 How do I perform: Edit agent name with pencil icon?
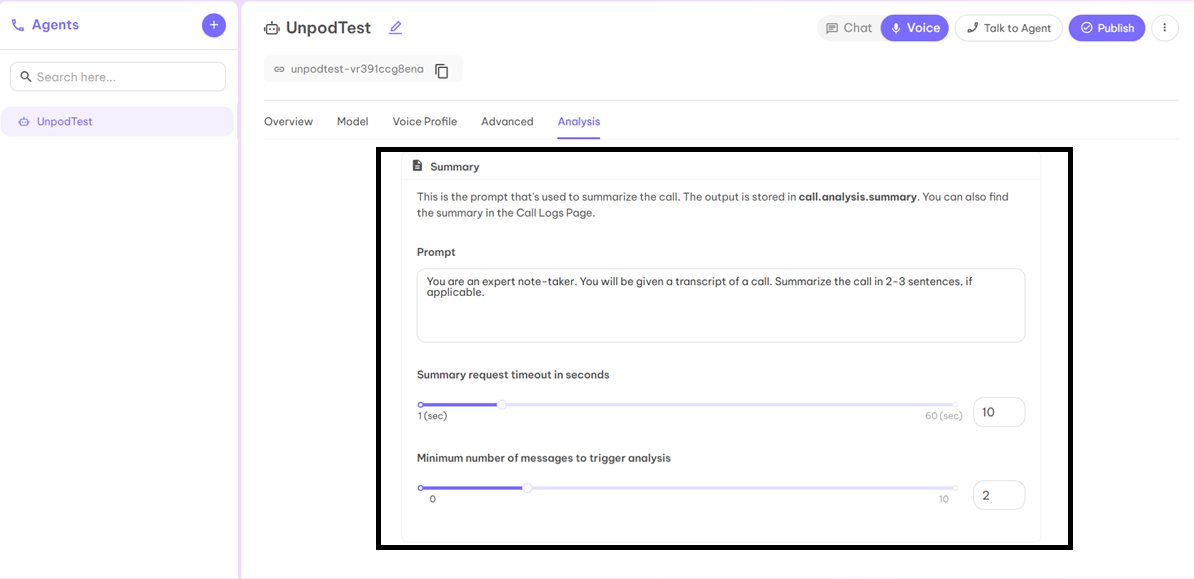394,27
